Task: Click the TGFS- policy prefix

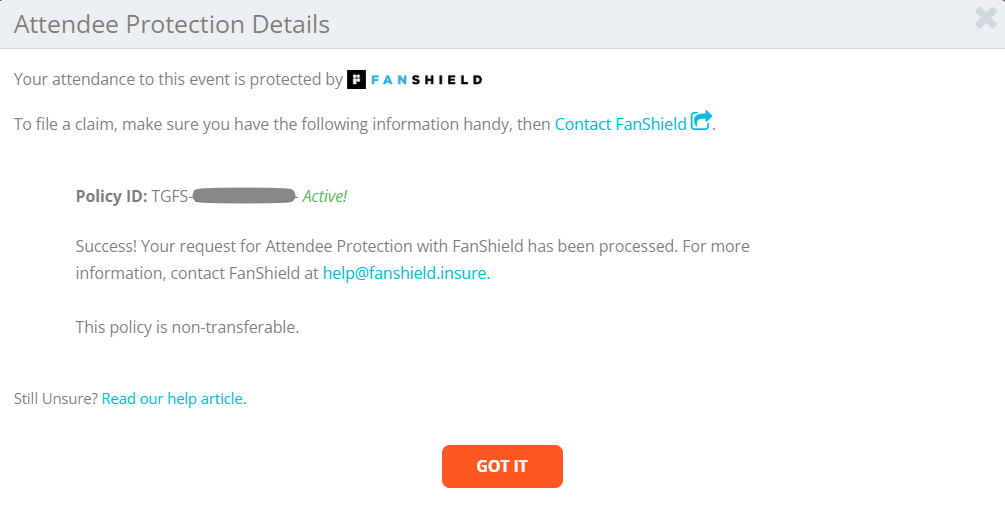Action: pyautogui.click(x=171, y=196)
